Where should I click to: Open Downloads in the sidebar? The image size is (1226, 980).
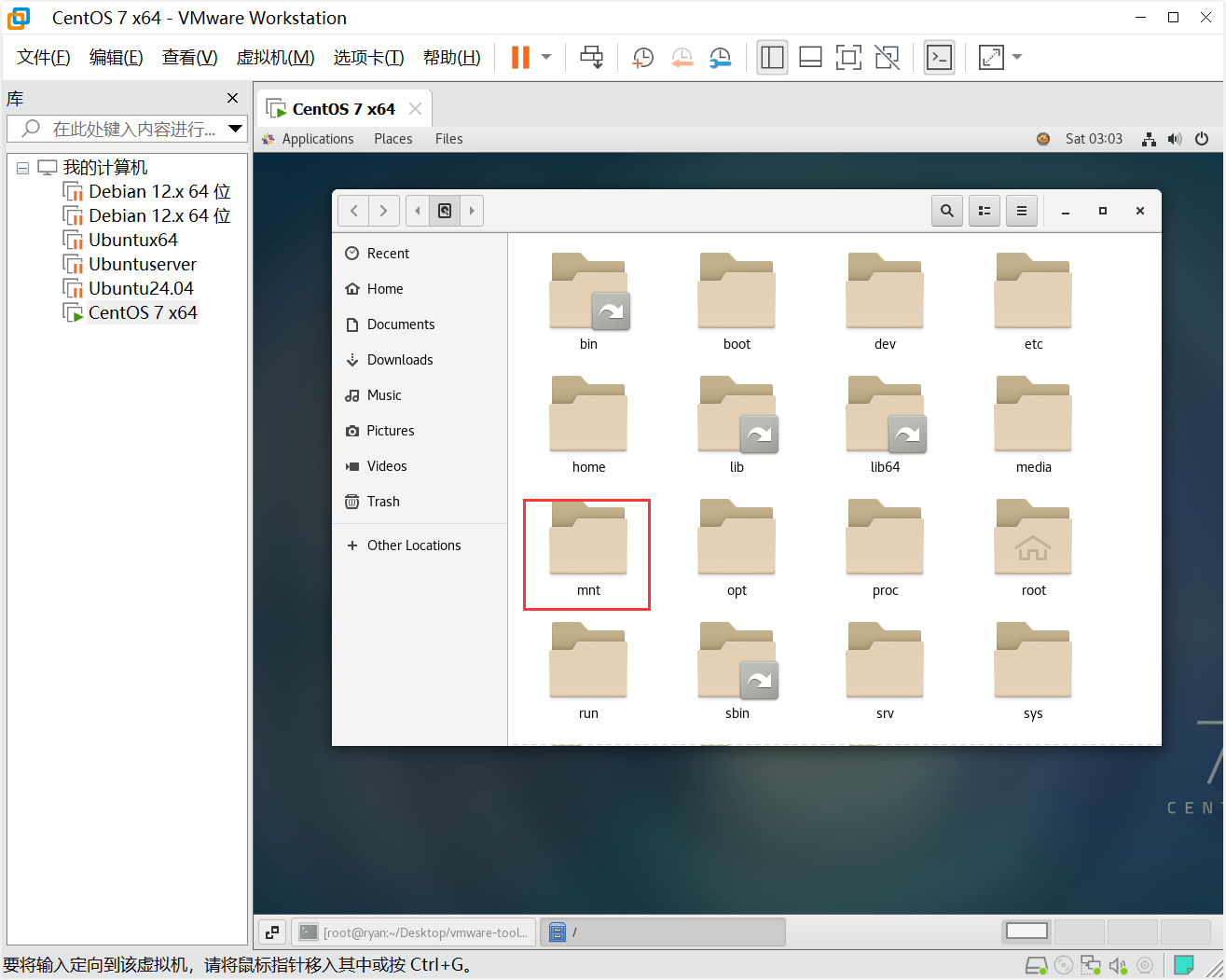(420, 360)
